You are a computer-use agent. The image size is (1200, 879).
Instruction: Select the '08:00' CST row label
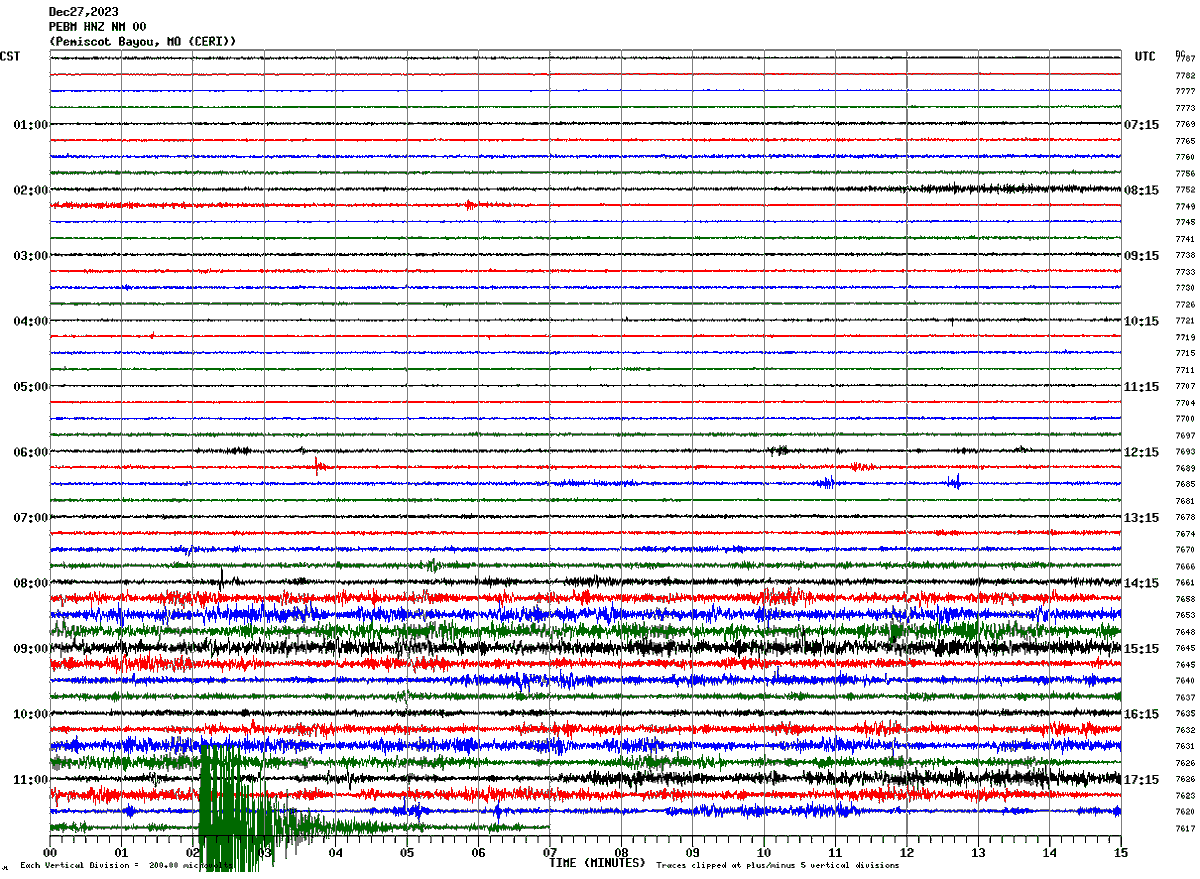[x=31, y=583]
